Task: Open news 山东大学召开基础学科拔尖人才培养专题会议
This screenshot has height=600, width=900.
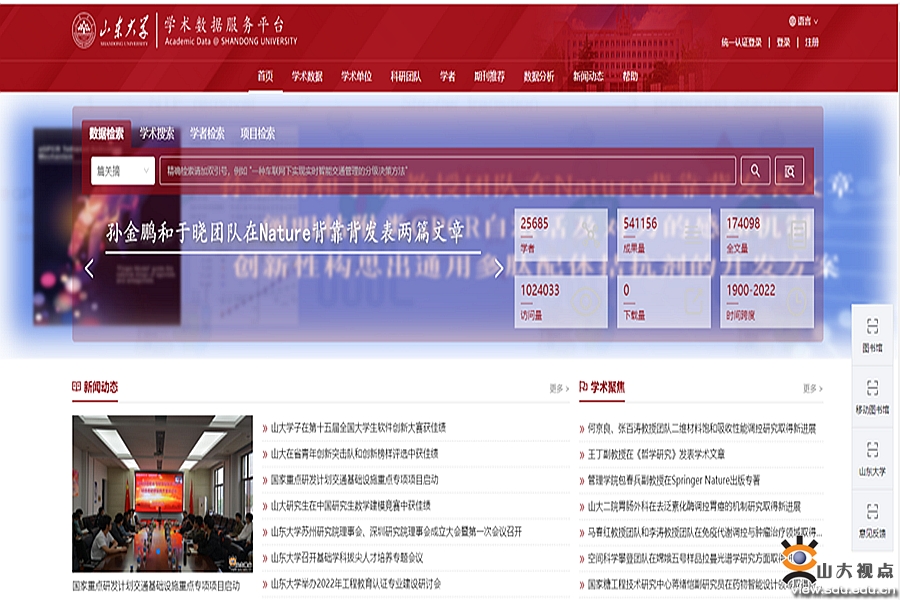Action: [347, 558]
